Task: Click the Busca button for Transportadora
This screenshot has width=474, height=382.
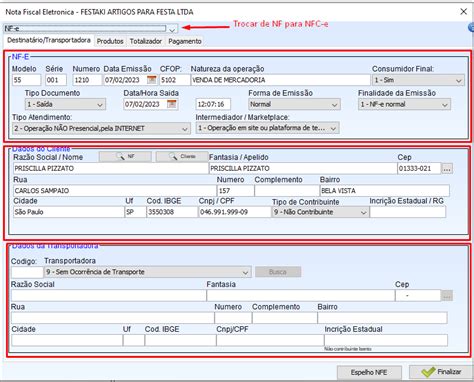Action: (x=278, y=272)
